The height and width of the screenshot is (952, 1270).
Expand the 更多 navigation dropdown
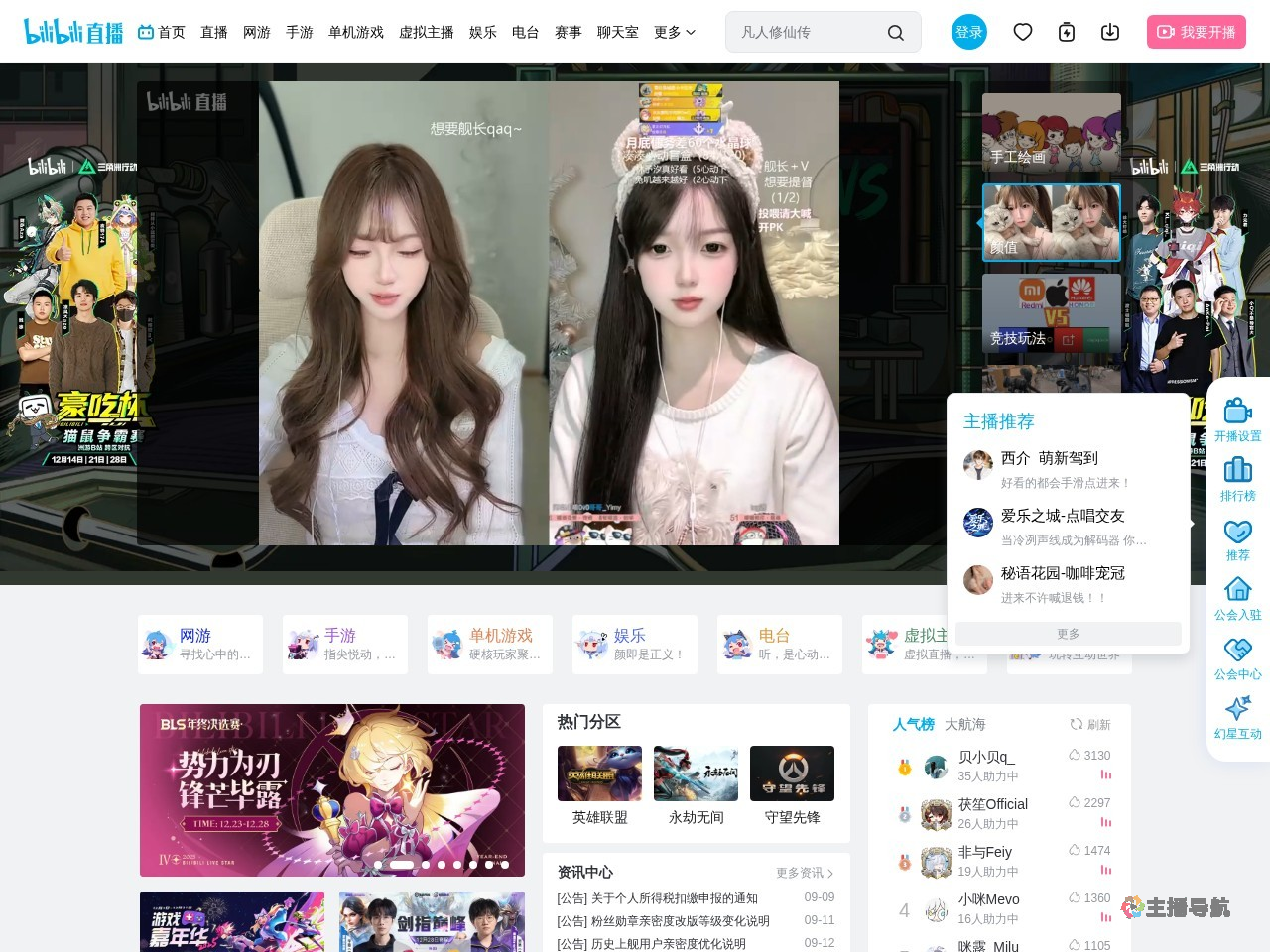tap(675, 32)
